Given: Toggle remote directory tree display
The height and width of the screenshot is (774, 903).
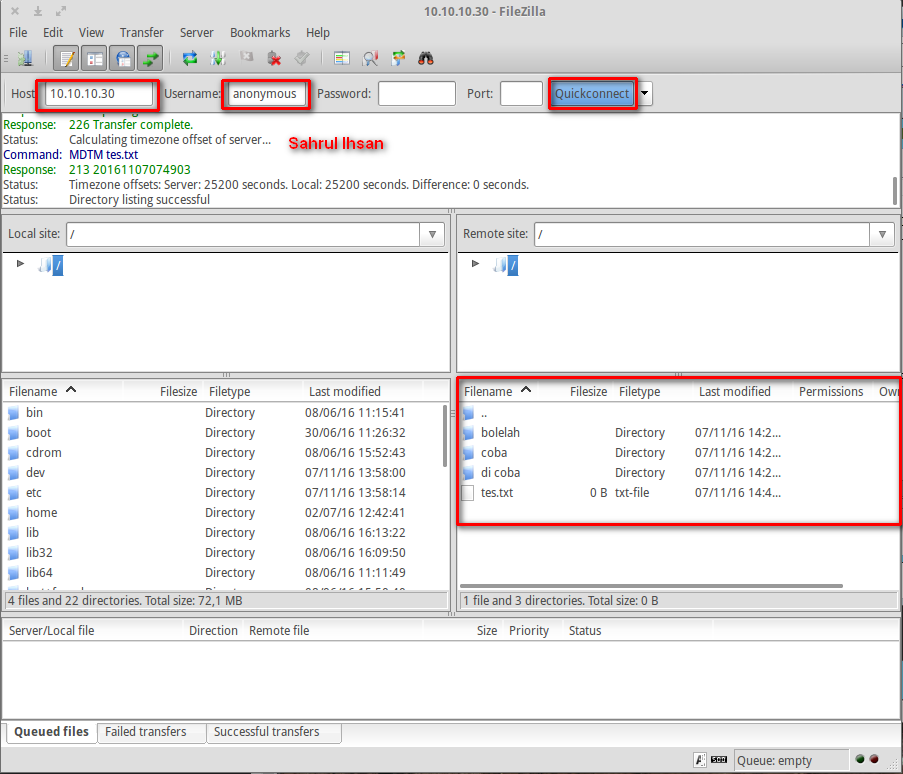Looking at the screenshot, I should (122, 58).
